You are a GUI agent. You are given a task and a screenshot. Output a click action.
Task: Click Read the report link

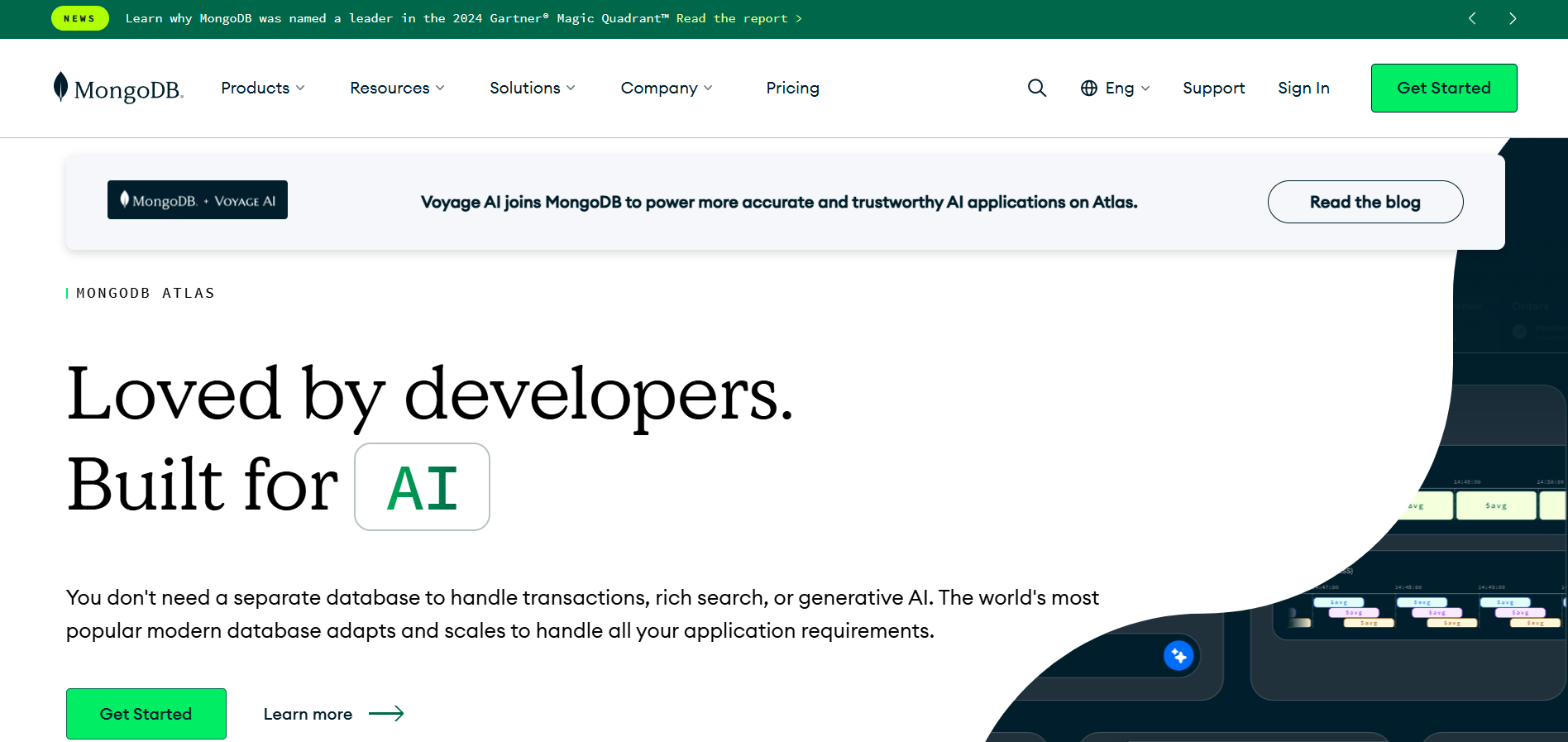(x=739, y=18)
